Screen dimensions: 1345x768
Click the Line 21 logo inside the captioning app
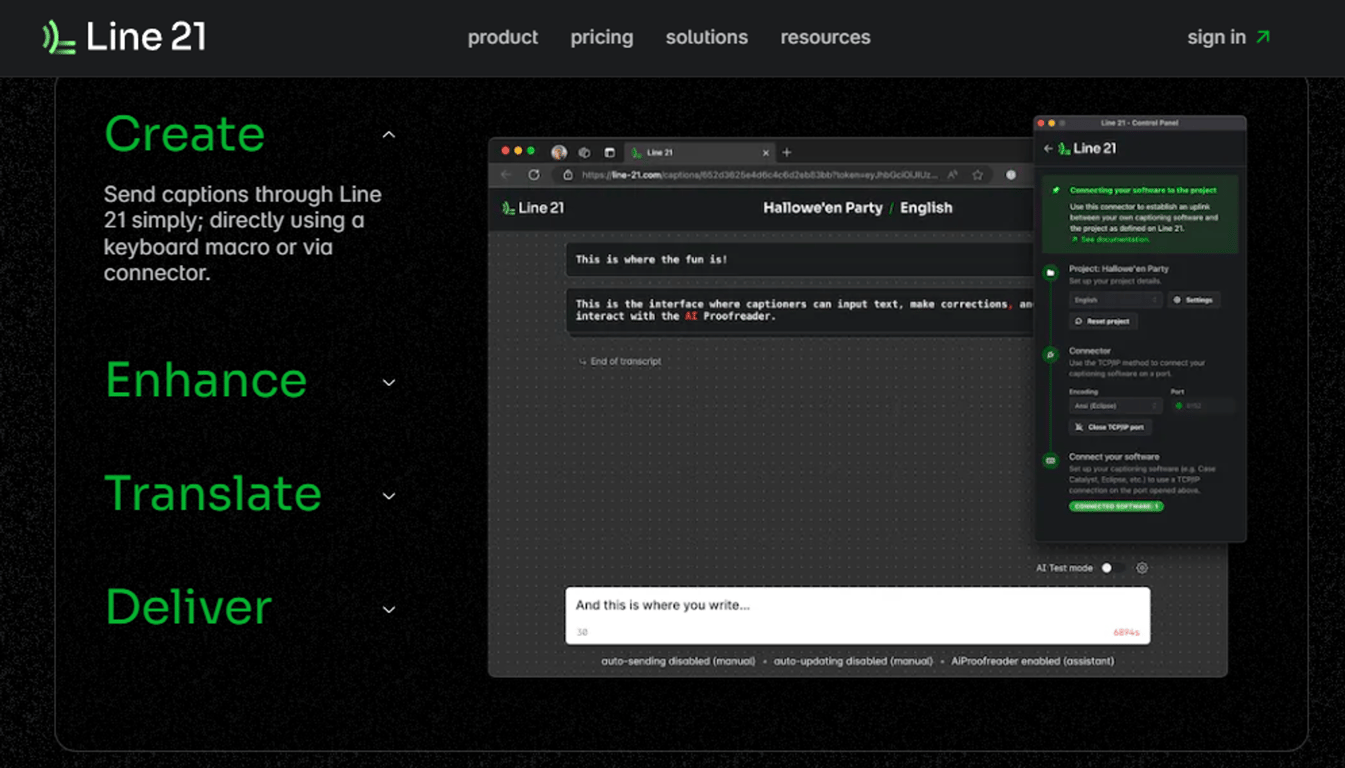coord(533,208)
